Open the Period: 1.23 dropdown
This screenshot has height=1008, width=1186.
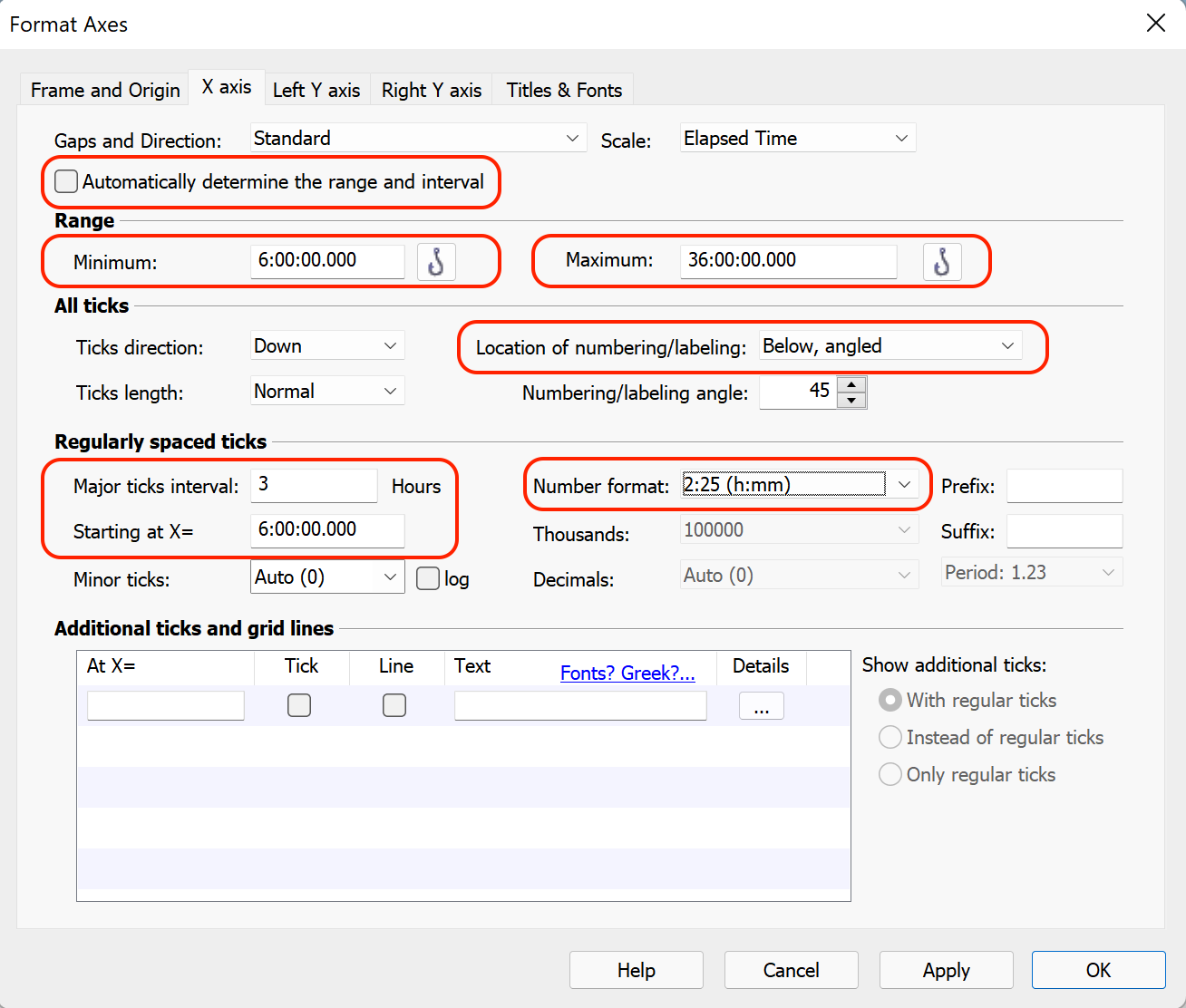(x=1032, y=572)
